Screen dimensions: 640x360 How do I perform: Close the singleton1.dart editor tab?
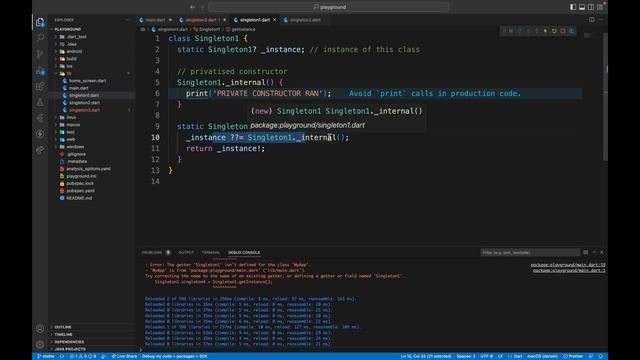coord(274,20)
